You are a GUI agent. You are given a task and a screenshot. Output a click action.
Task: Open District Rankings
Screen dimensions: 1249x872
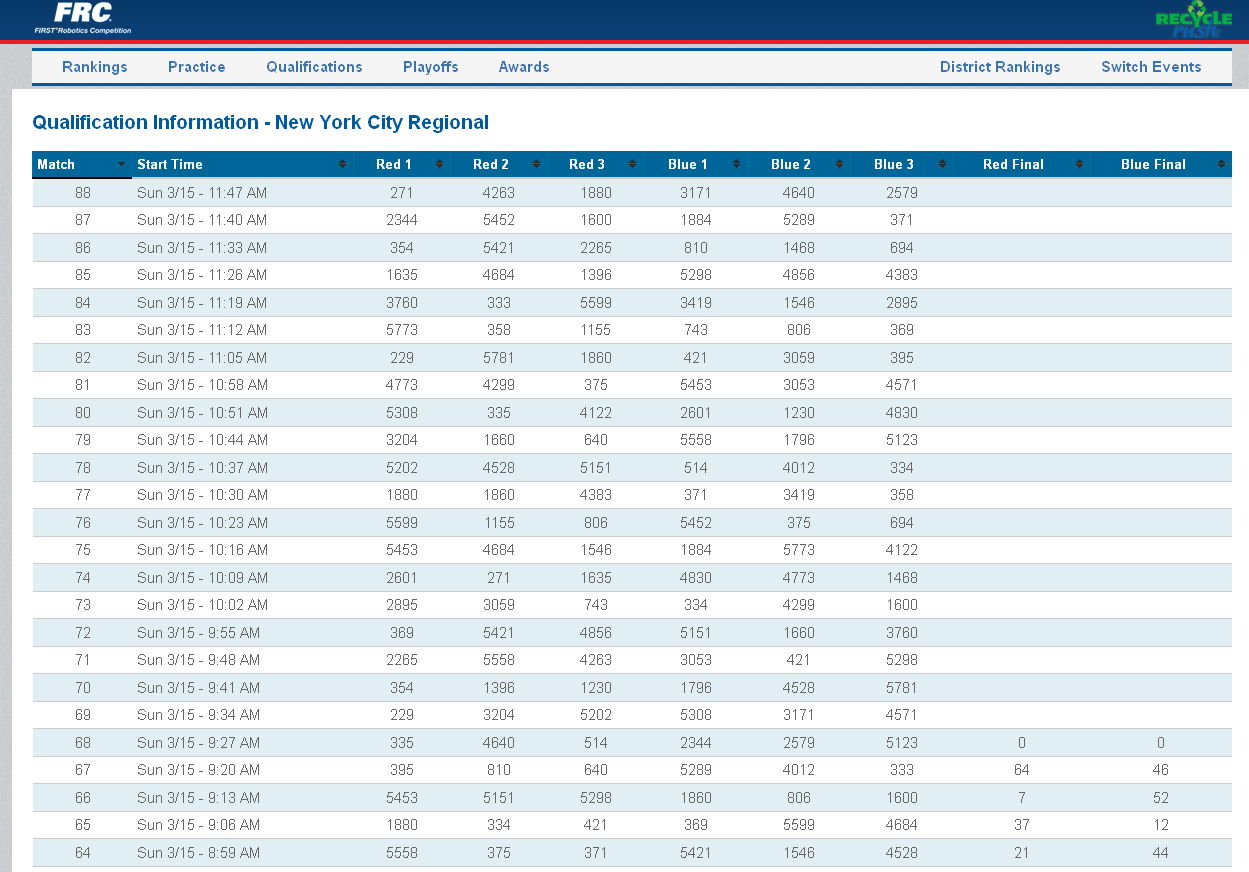coord(1000,67)
